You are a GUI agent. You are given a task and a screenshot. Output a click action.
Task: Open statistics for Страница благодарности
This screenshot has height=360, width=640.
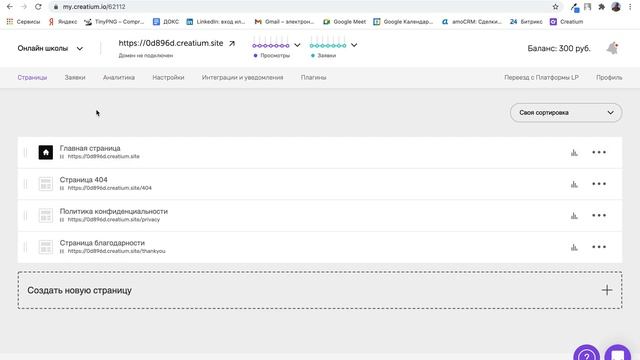tap(574, 247)
